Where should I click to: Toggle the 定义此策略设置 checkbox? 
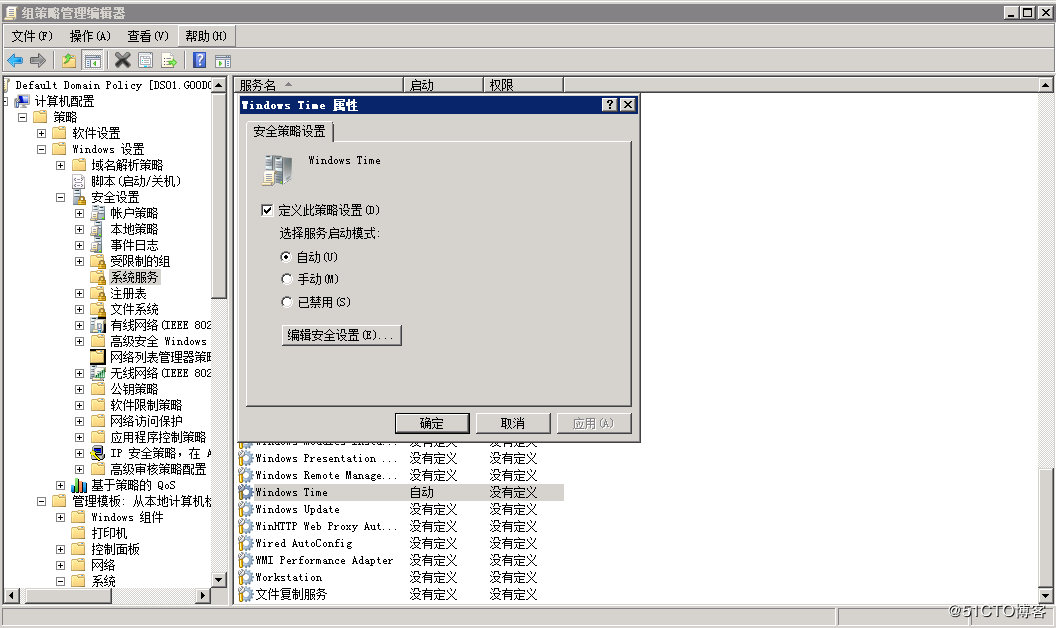click(267, 210)
